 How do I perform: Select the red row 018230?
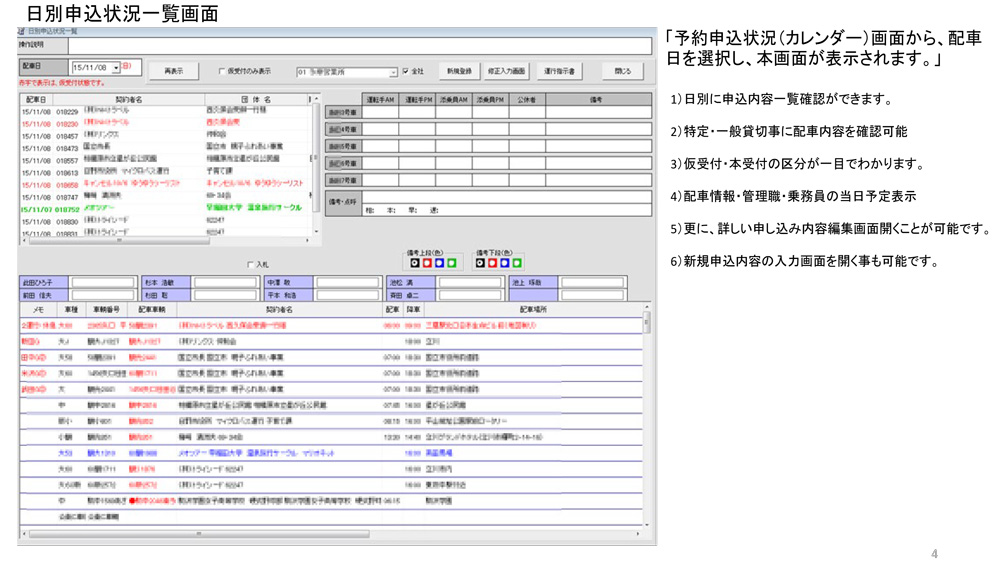(x=166, y=124)
